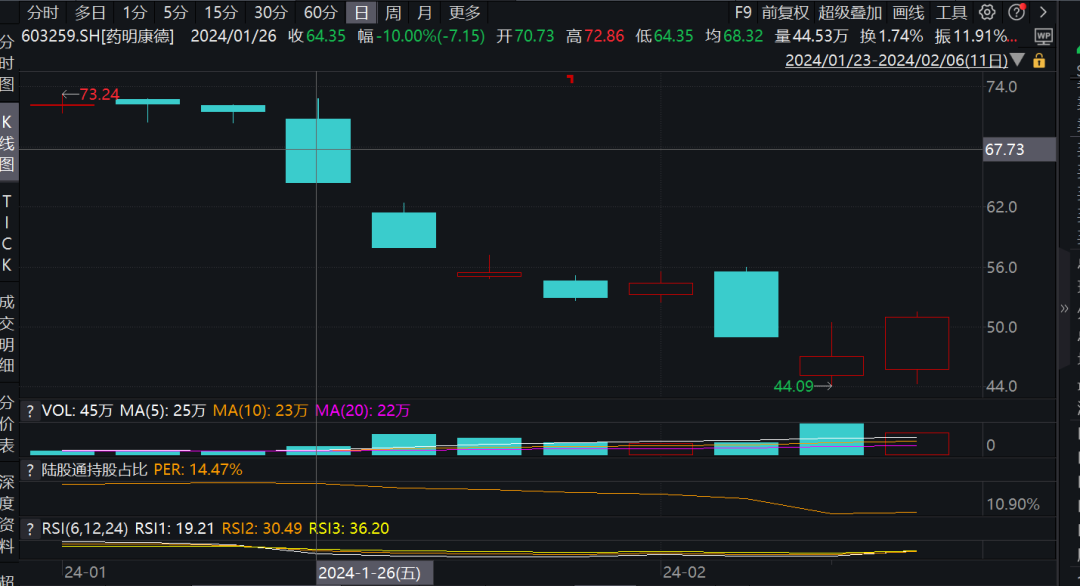This screenshot has width=1080, height=586.
Task: Click the help question mark icon in toolbar
Action: point(1016,13)
